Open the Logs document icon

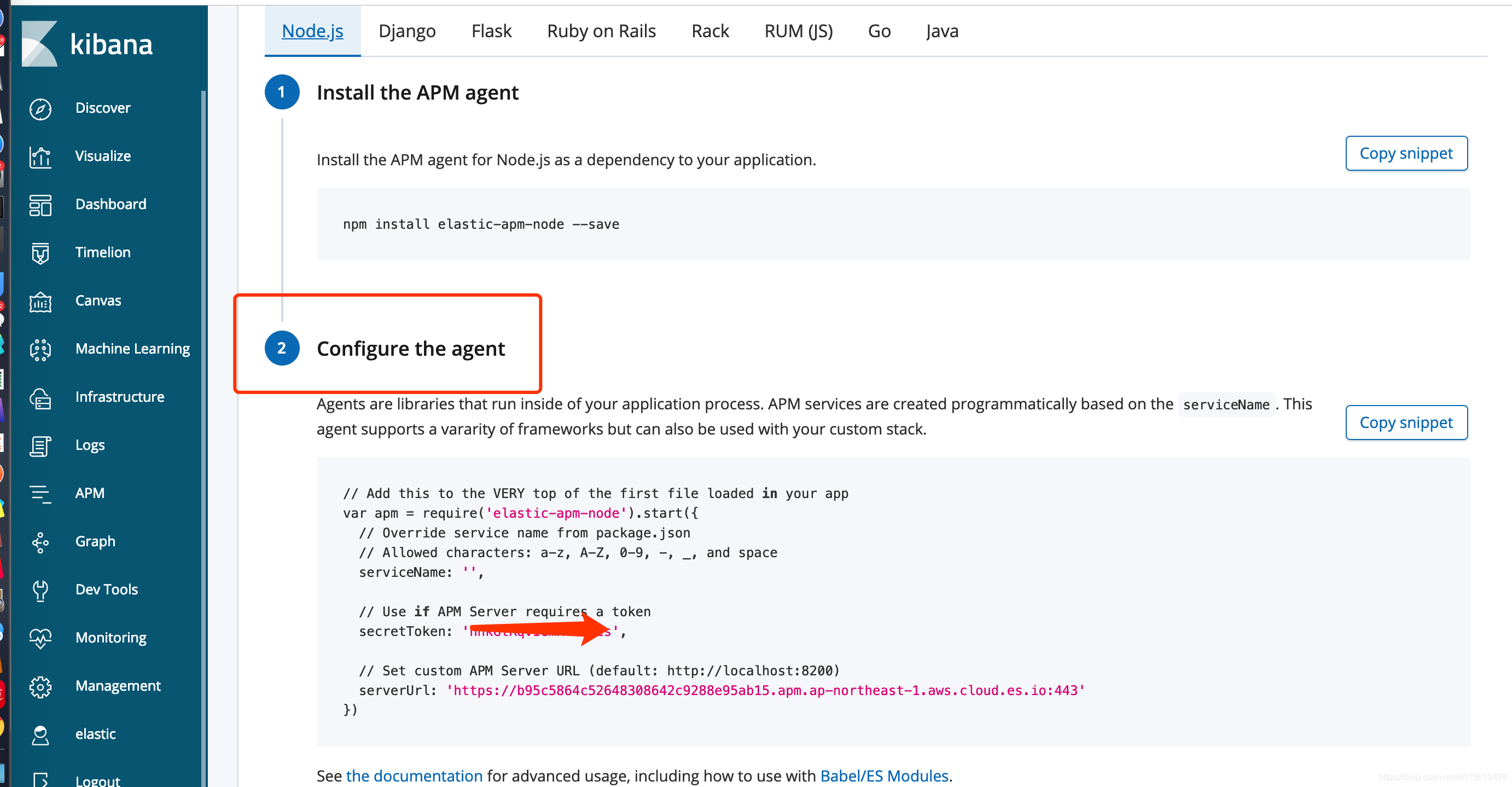click(40, 446)
